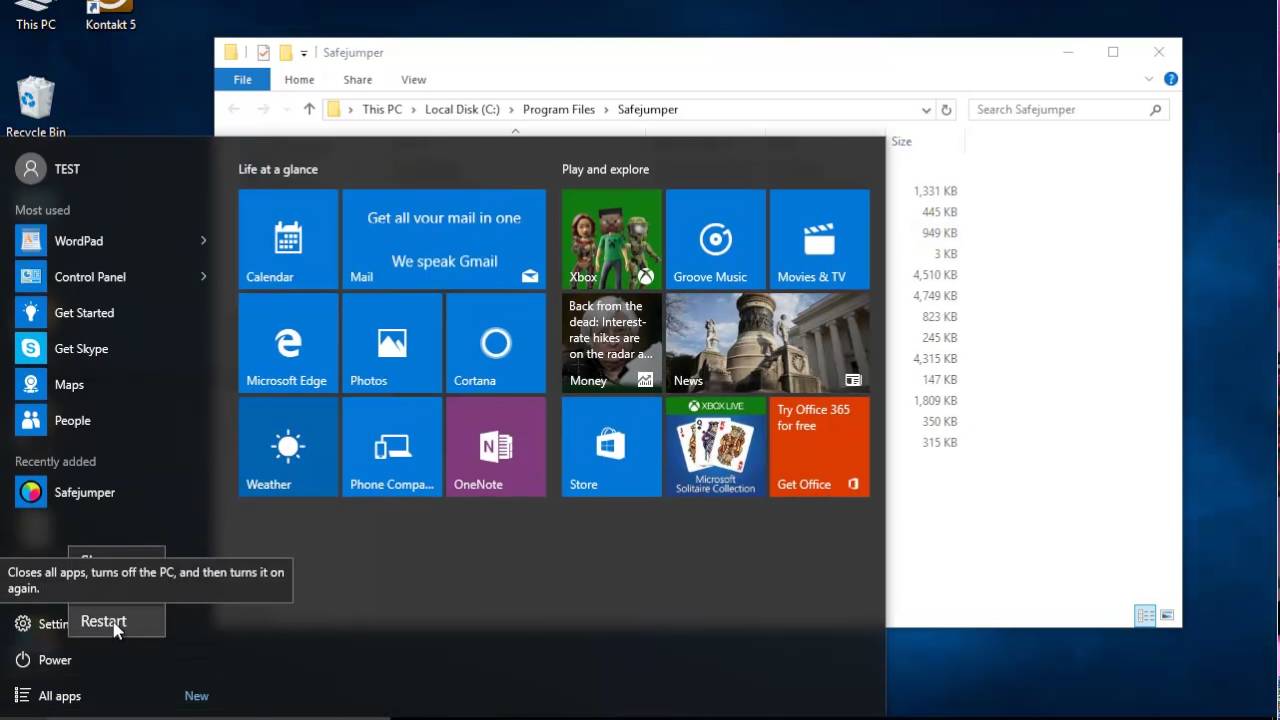Refresh the Safejumper folder view
Screen dimensions: 1280x720
pos(947,110)
